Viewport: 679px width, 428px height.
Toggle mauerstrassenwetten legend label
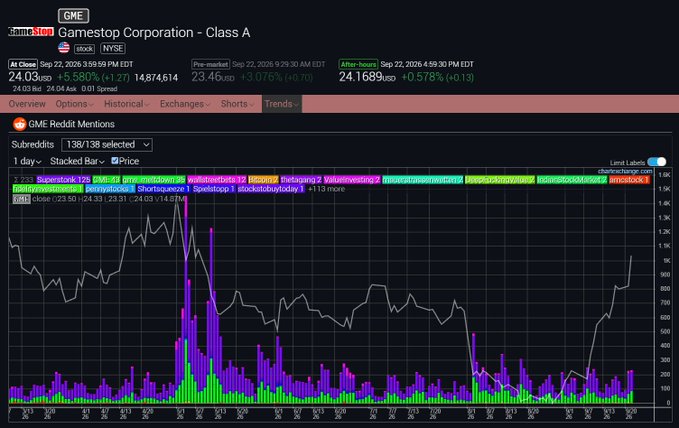423,179
